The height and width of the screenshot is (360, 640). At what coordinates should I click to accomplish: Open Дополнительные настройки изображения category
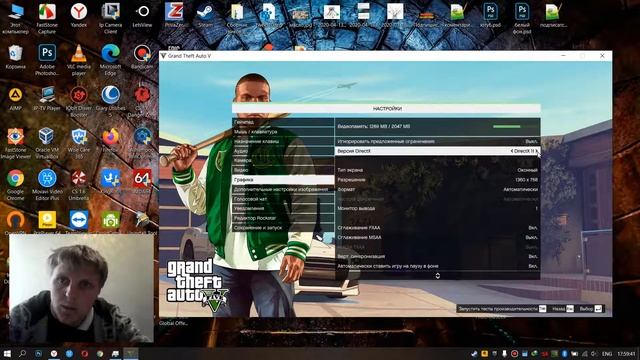pos(283,189)
